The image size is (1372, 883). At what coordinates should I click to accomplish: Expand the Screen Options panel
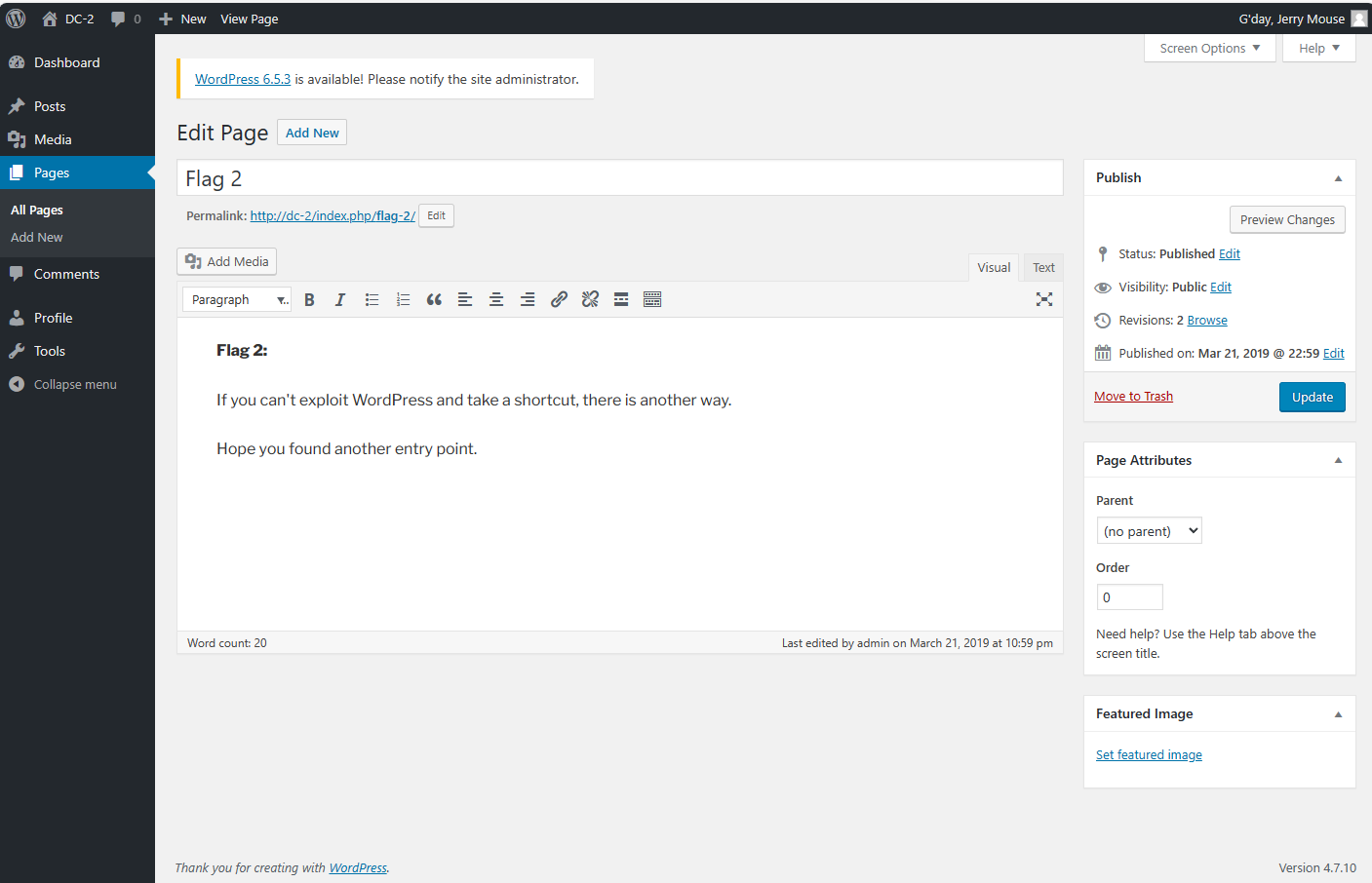point(1210,48)
